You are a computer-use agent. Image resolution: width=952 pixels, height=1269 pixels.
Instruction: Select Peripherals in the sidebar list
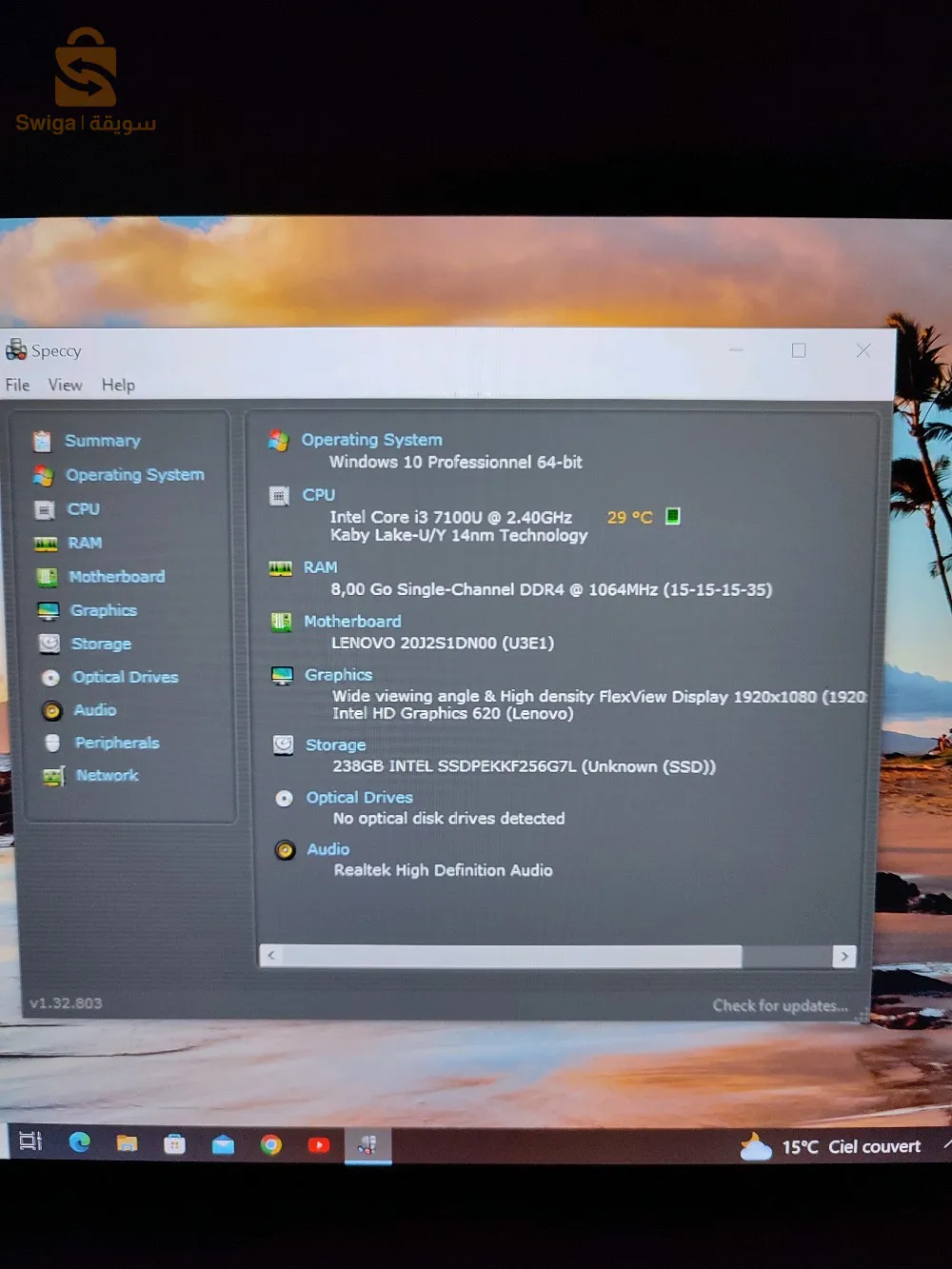[x=116, y=743]
